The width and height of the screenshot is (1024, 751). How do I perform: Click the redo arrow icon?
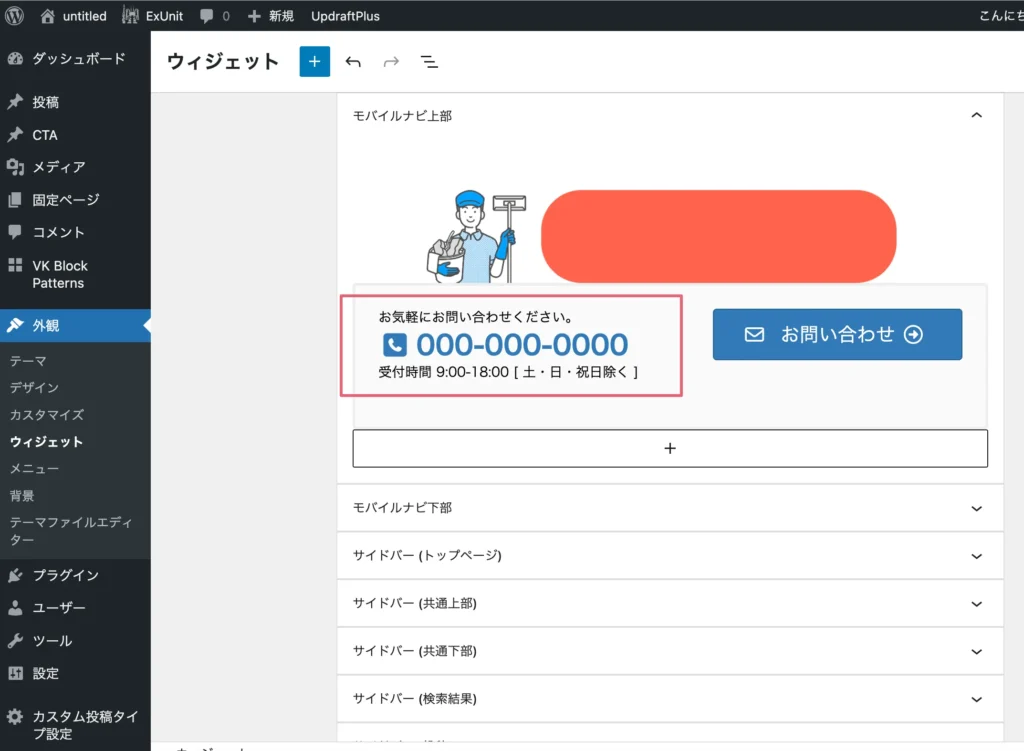pos(391,62)
